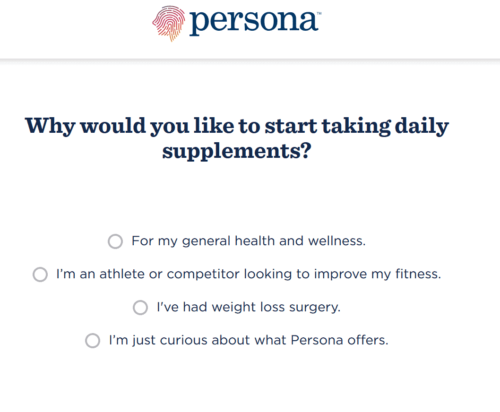The image size is (500, 412).
Task: Select the athlete or competitor radio button
Action: coord(40,275)
